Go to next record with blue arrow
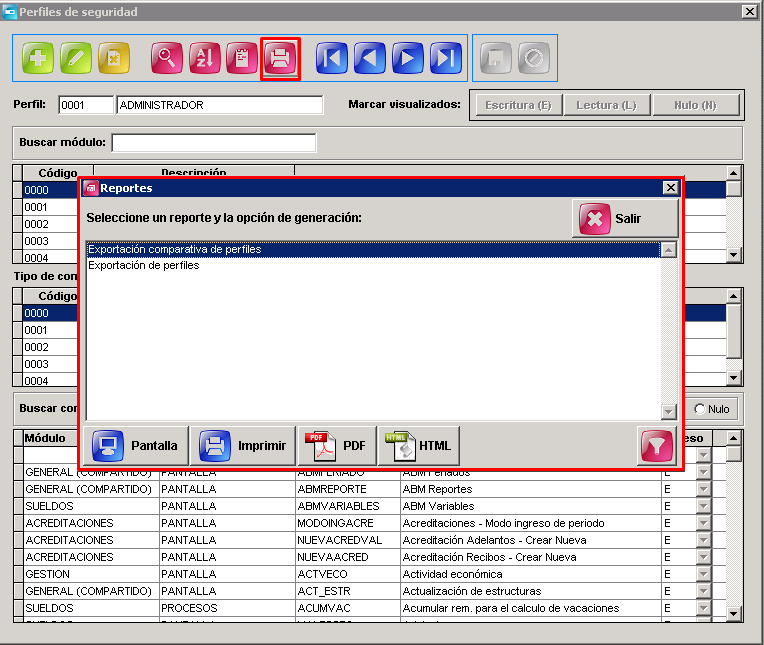The width and height of the screenshot is (764, 645). (408, 58)
